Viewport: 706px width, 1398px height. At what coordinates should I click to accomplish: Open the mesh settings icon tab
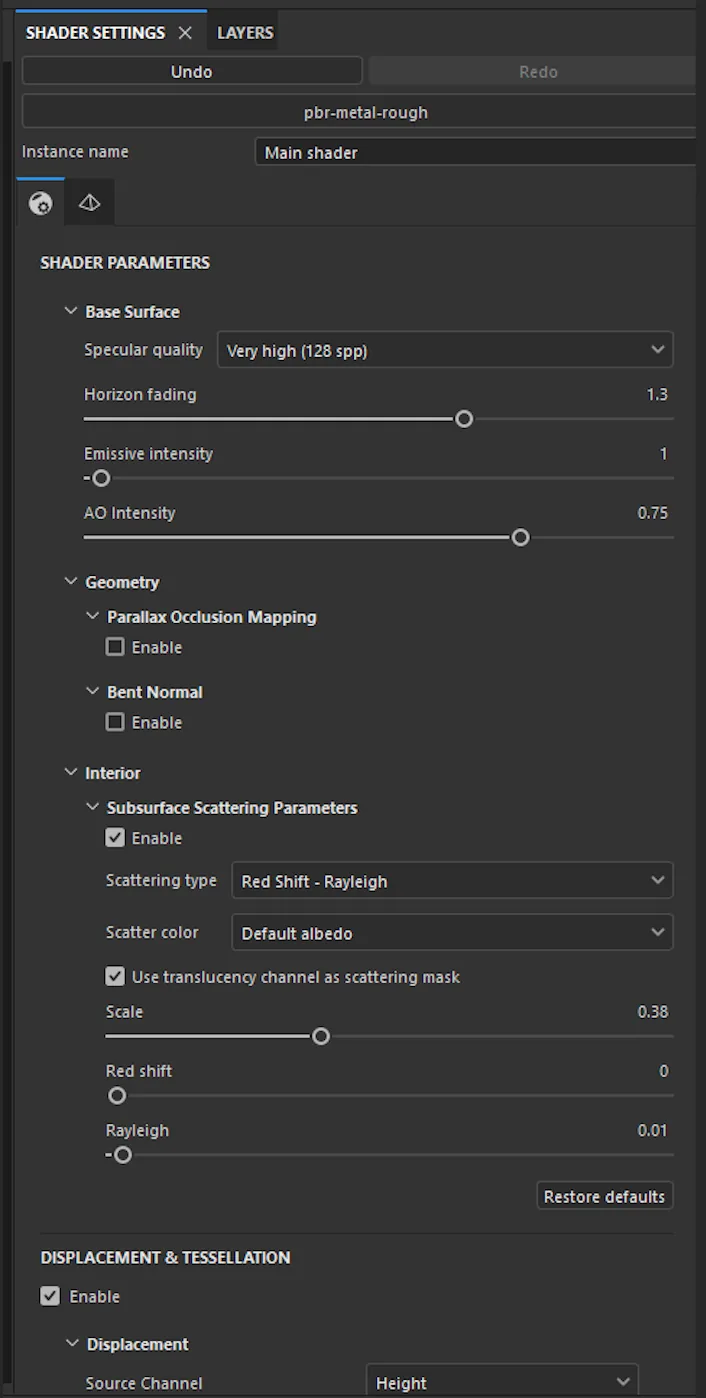pos(90,203)
